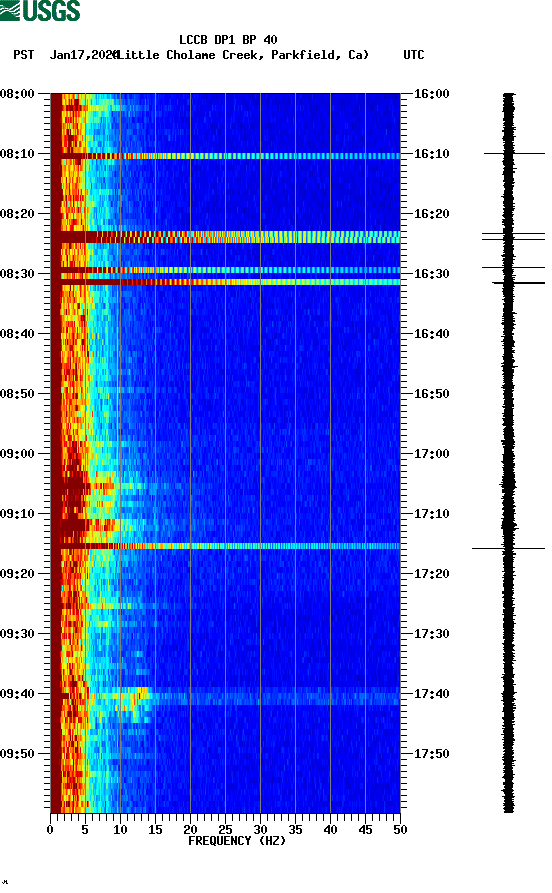Click the 08:20 PST time label
Image resolution: width=552 pixels, height=893 pixels.
point(18,214)
